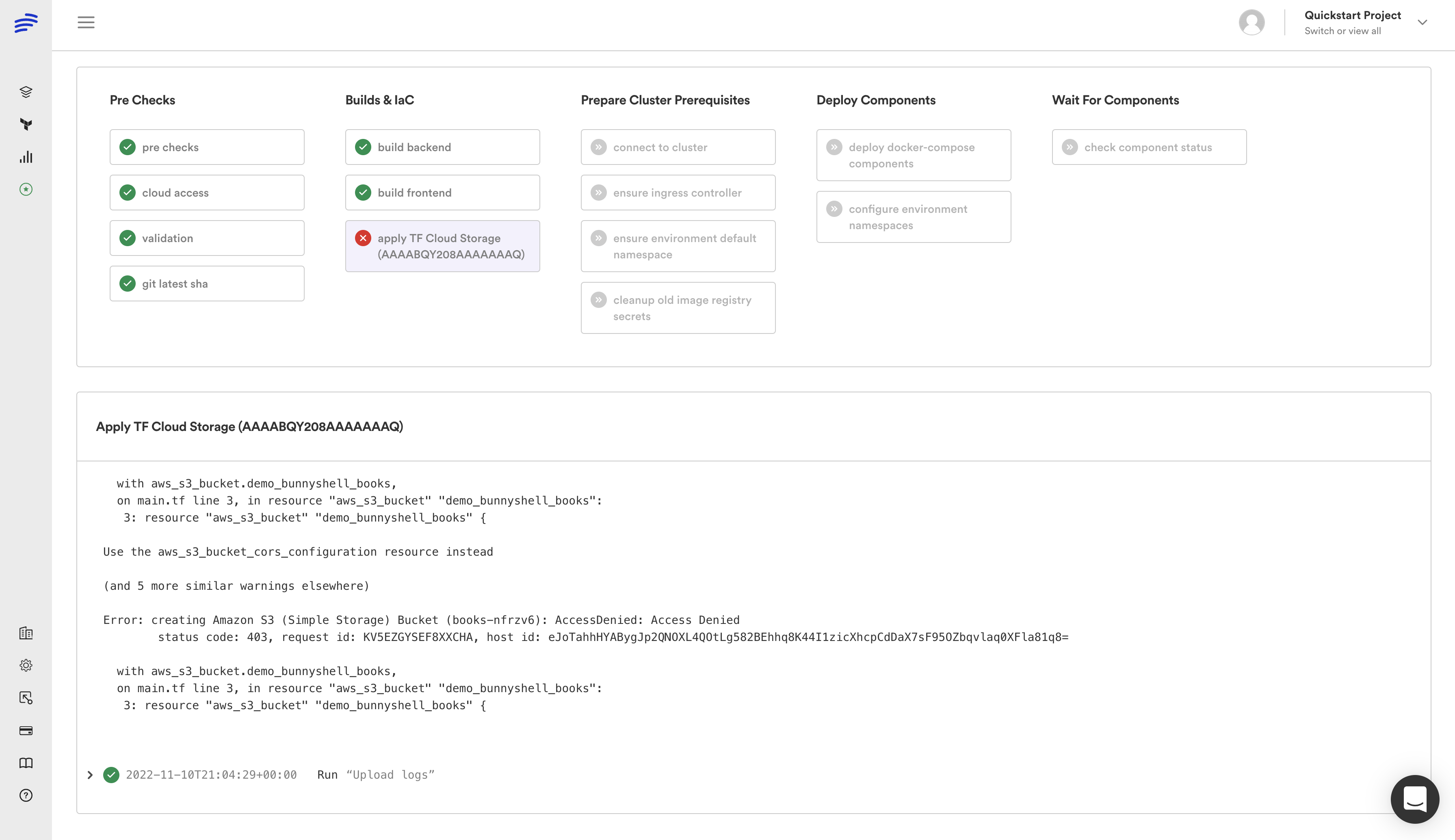The height and width of the screenshot is (840, 1455).
Task: Open the layers stack sidebar icon
Action: 26,92
